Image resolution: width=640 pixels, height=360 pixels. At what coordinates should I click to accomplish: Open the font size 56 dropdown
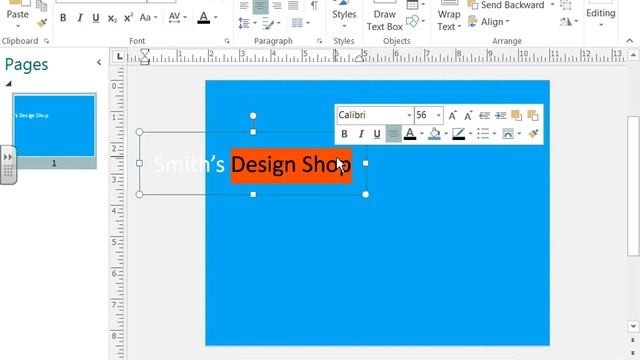[x=438, y=116]
